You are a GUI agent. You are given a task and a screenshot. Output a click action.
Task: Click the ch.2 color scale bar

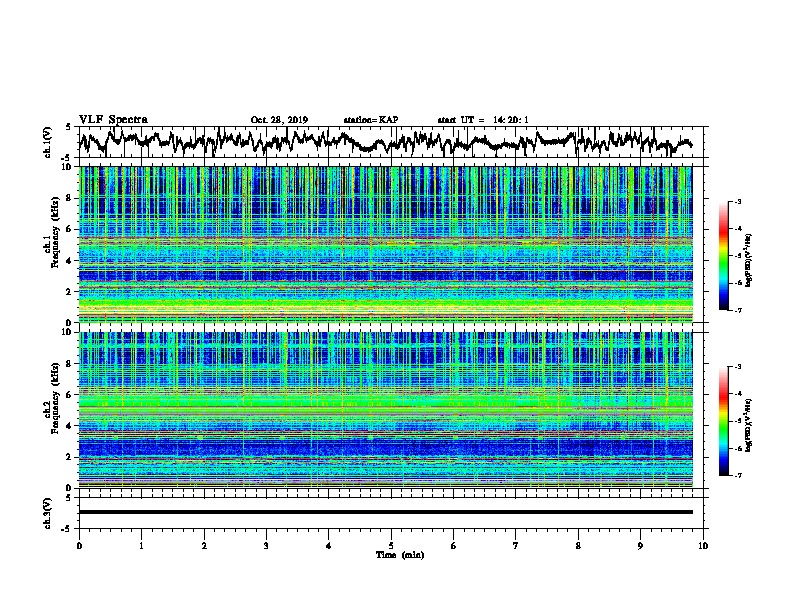tap(723, 421)
